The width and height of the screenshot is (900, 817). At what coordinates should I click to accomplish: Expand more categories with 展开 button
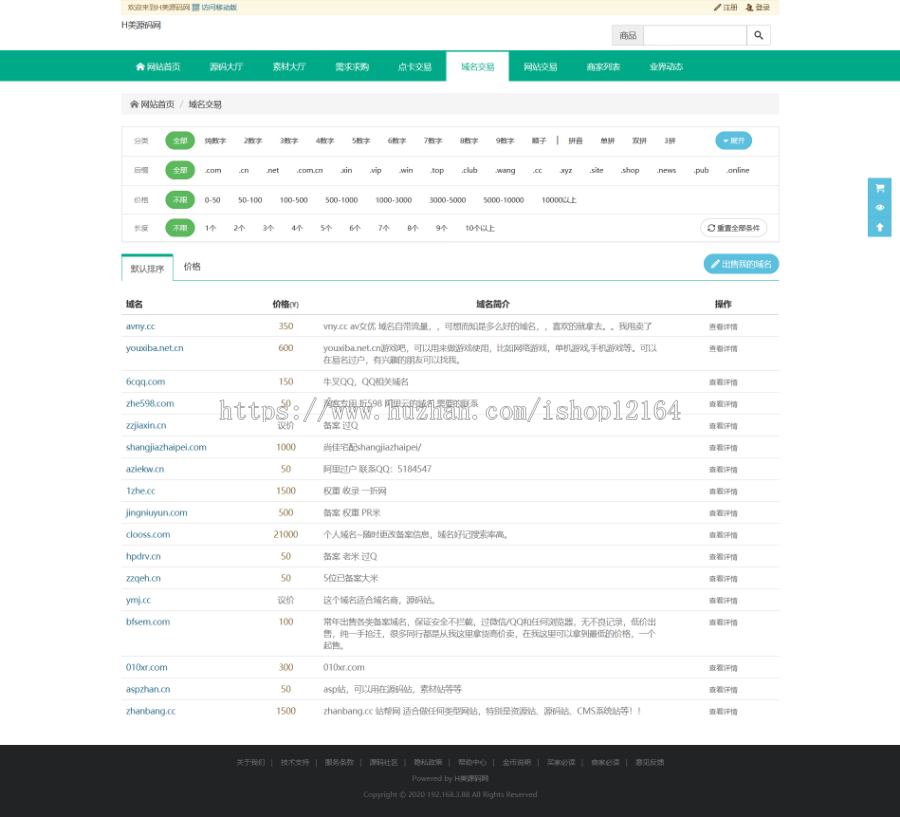tap(734, 141)
